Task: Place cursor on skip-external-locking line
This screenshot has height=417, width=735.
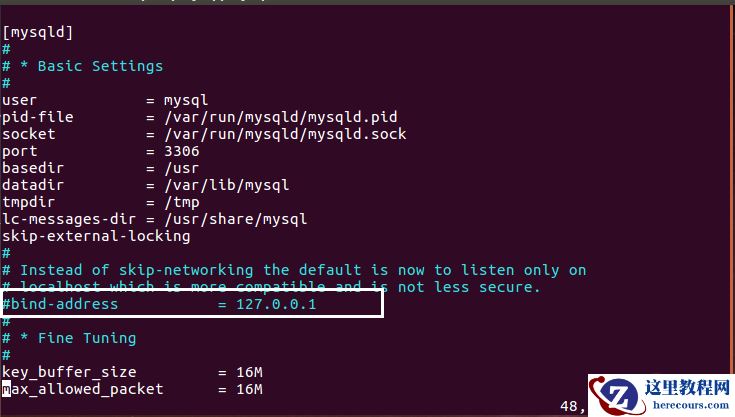Action: pyautogui.click(x=96, y=236)
